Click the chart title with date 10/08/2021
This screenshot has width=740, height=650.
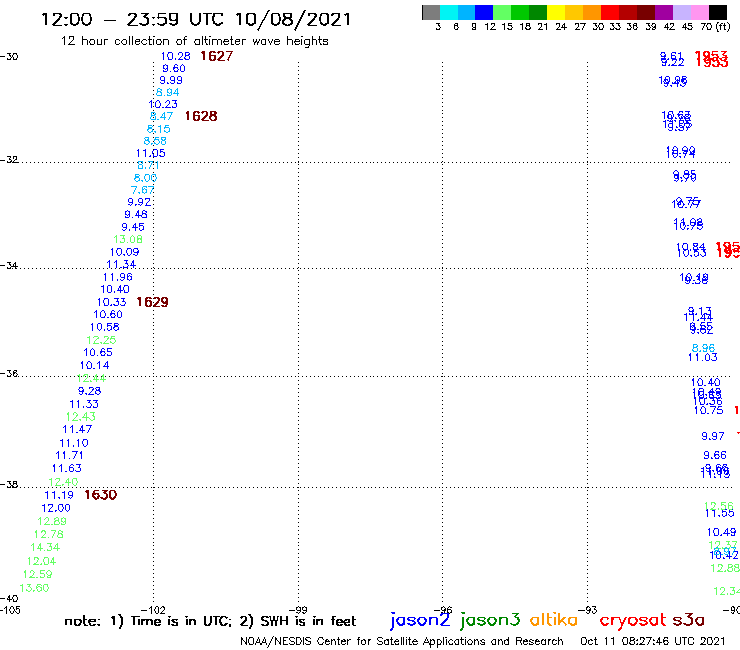click(196, 20)
